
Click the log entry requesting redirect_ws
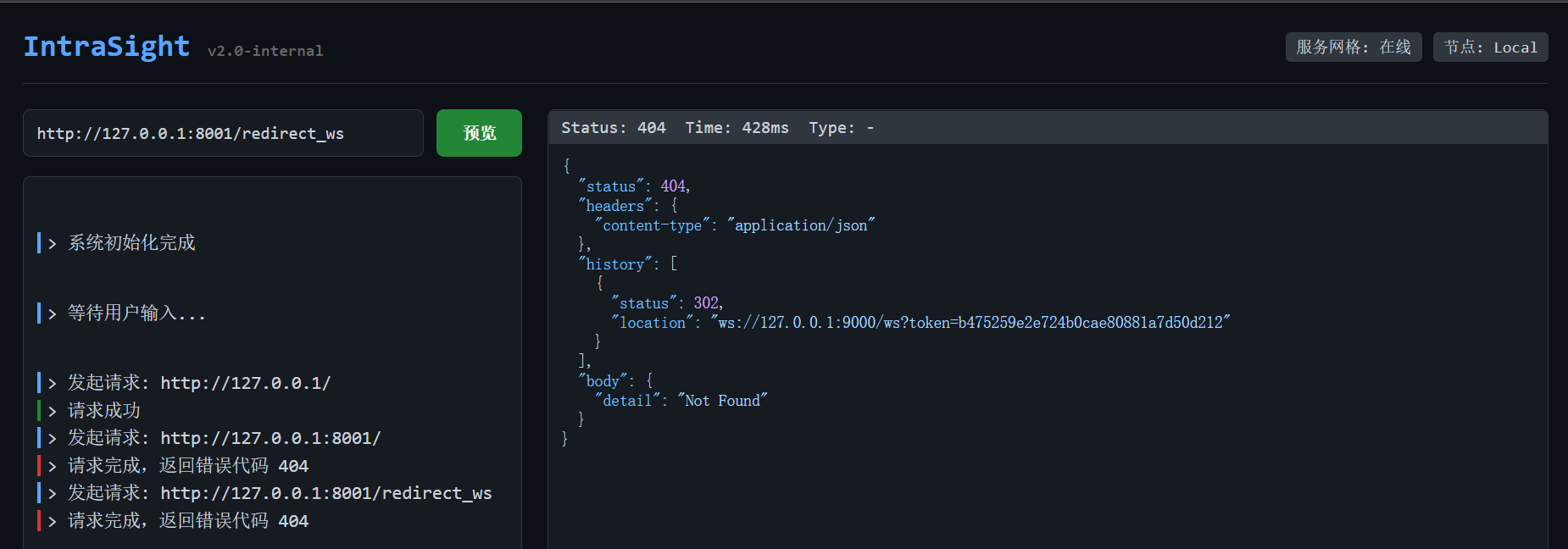tap(280, 493)
